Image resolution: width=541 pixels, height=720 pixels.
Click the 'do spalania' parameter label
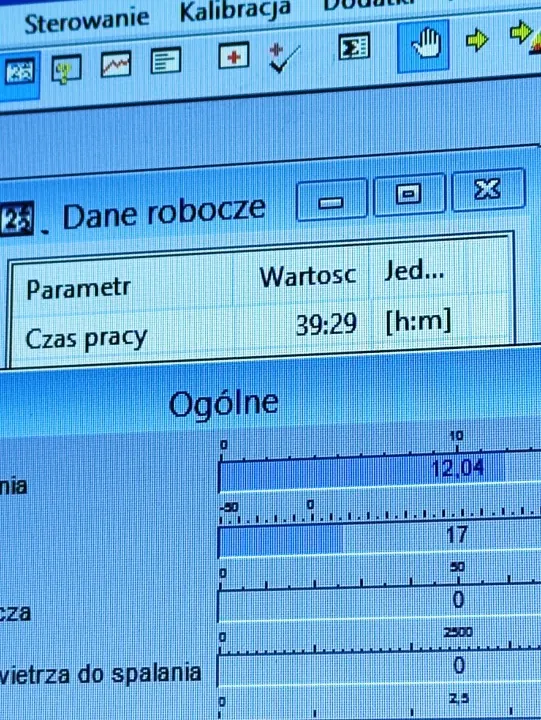pyautogui.click(x=139, y=674)
